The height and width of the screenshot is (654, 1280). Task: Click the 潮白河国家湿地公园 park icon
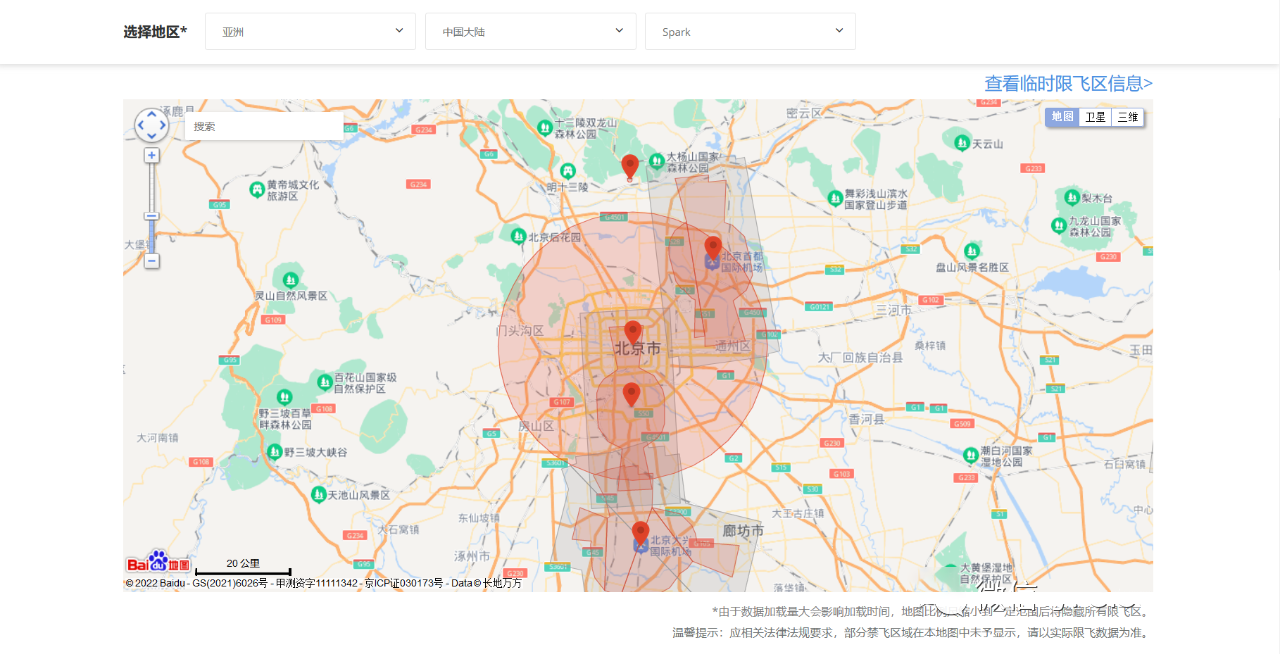[970, 456]
